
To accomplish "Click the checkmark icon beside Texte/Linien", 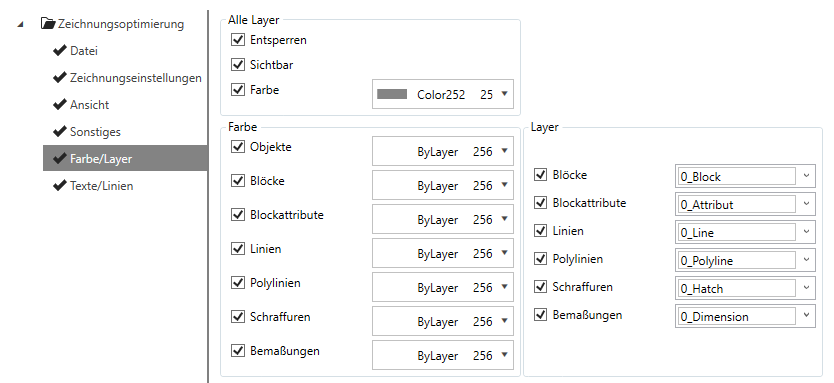I will 60,186.
